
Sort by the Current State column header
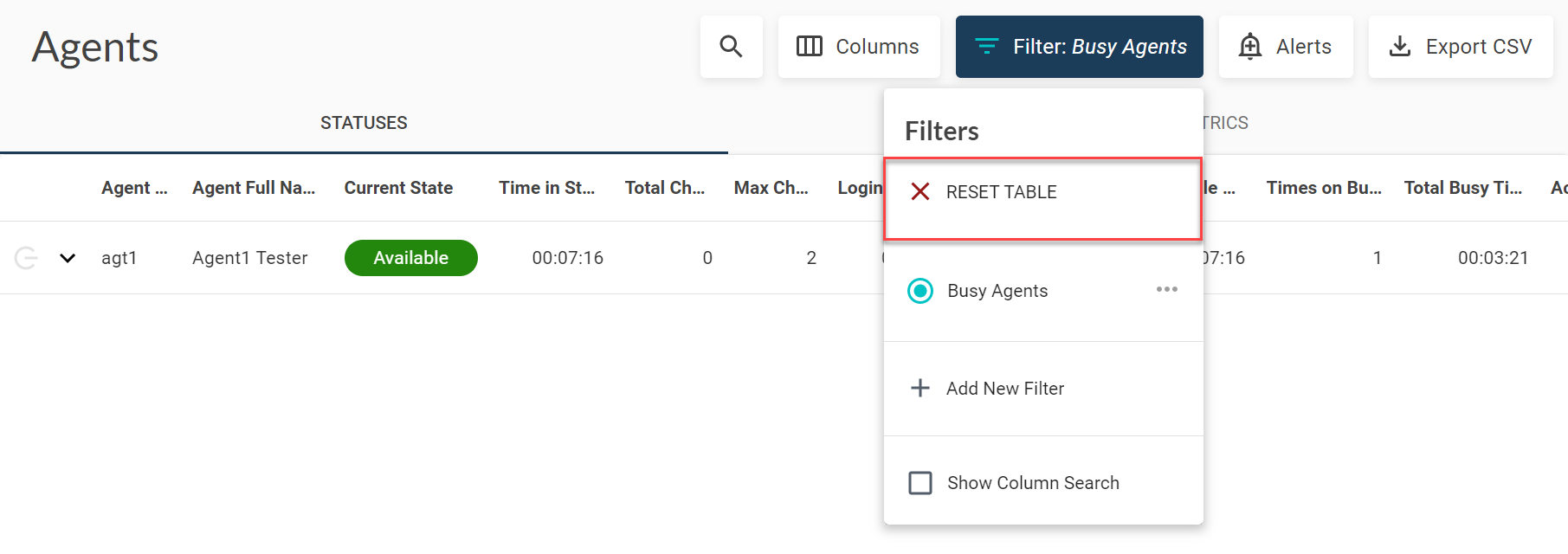pyautogui.click(x=398, y=188)
